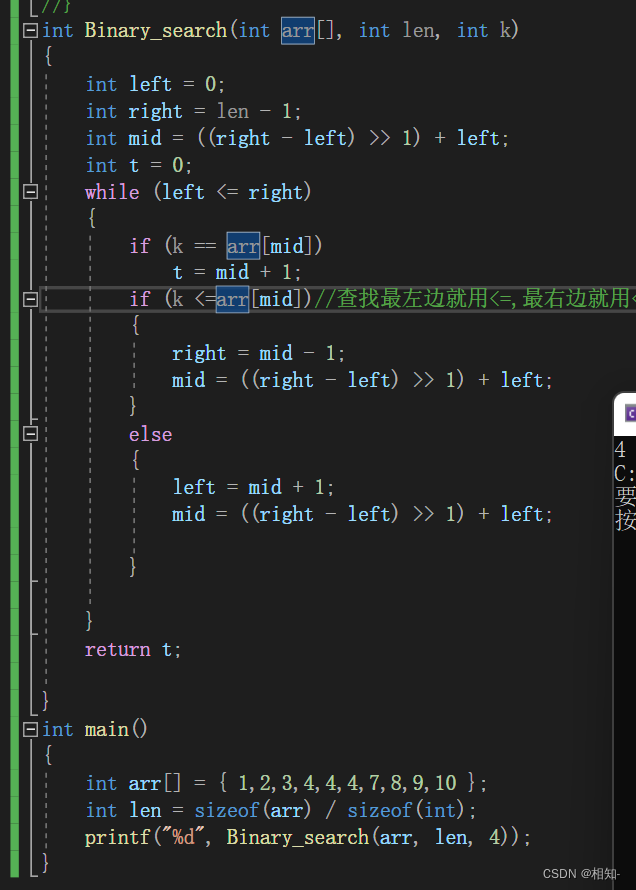This screenshot has height=890, width=636.
Task: Click 'sizeof(arr)' in the len declaration
Action: click(253, 810)
